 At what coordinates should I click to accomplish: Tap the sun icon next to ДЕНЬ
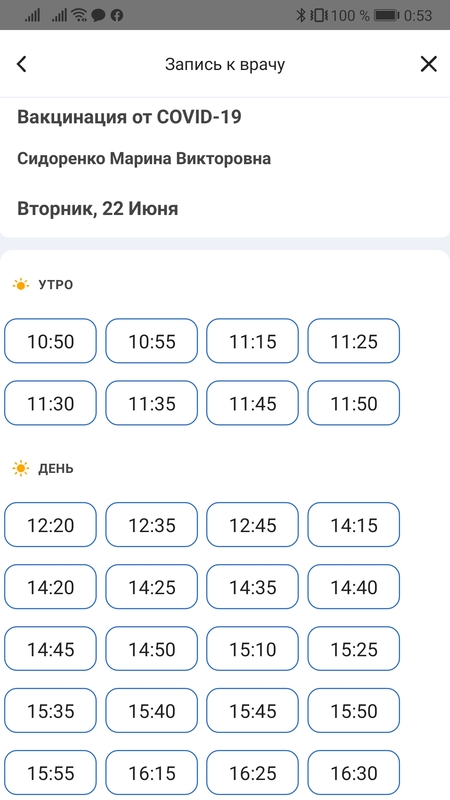tap(21, 468)
